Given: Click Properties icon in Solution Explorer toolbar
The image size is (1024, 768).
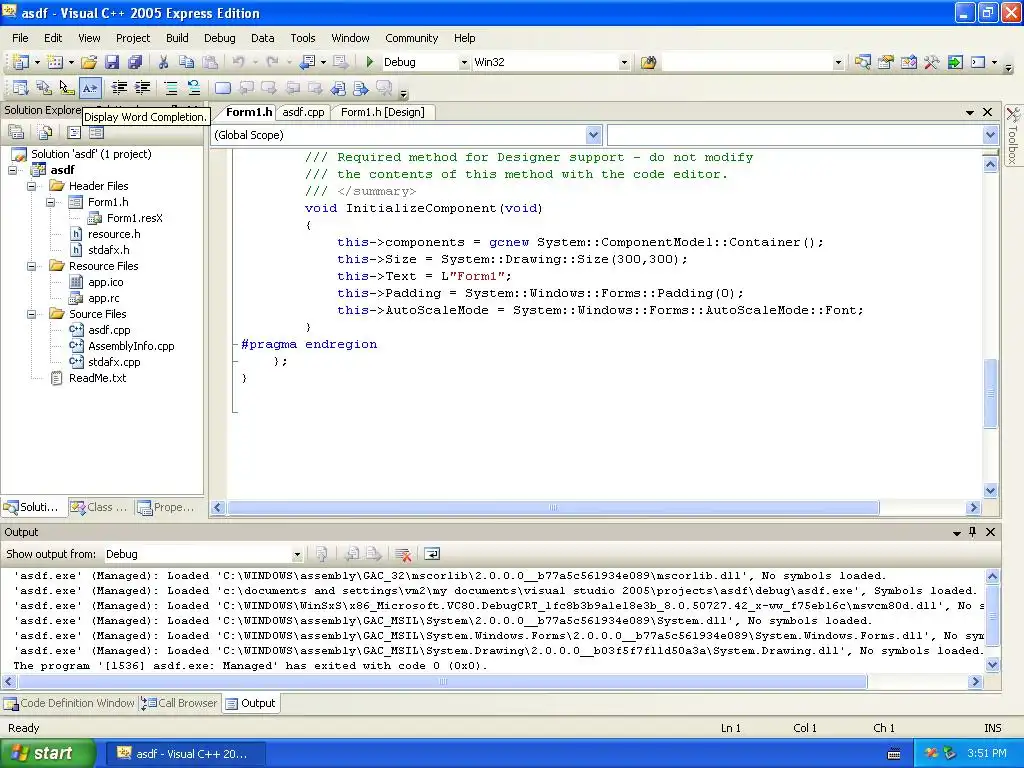Looking at the screenshot, I should coord(16,133).
